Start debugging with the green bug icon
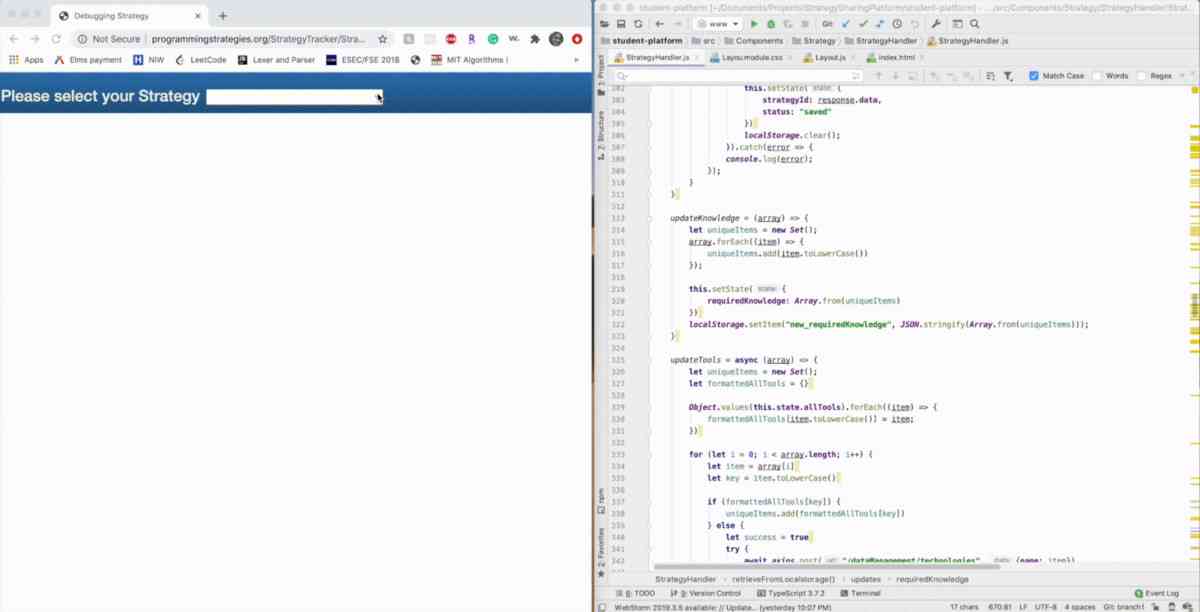Image resolution: width=1200 pixels, height=612 pixels. point(771,24)
